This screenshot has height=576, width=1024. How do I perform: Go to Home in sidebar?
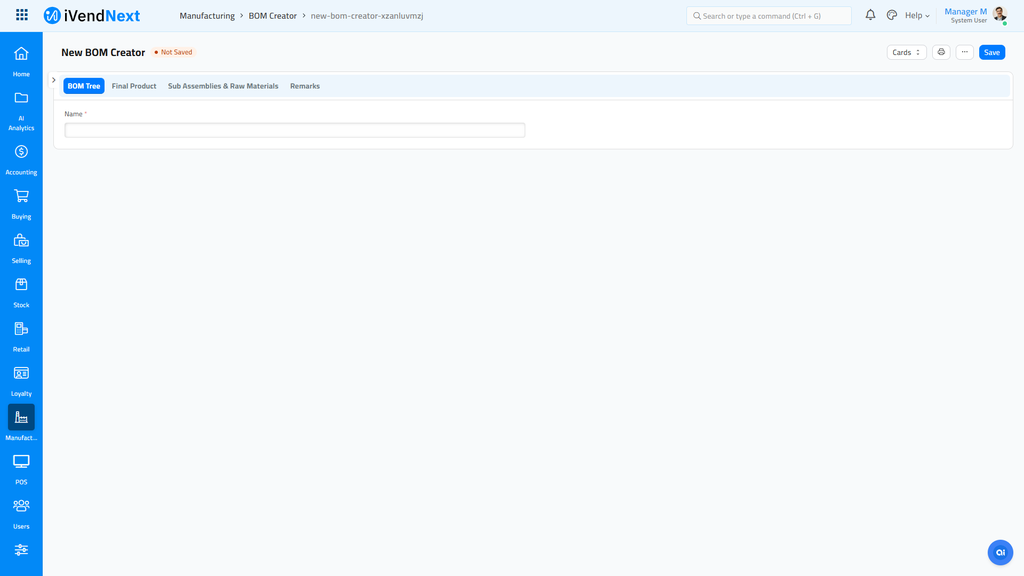[x=21, y=62]
